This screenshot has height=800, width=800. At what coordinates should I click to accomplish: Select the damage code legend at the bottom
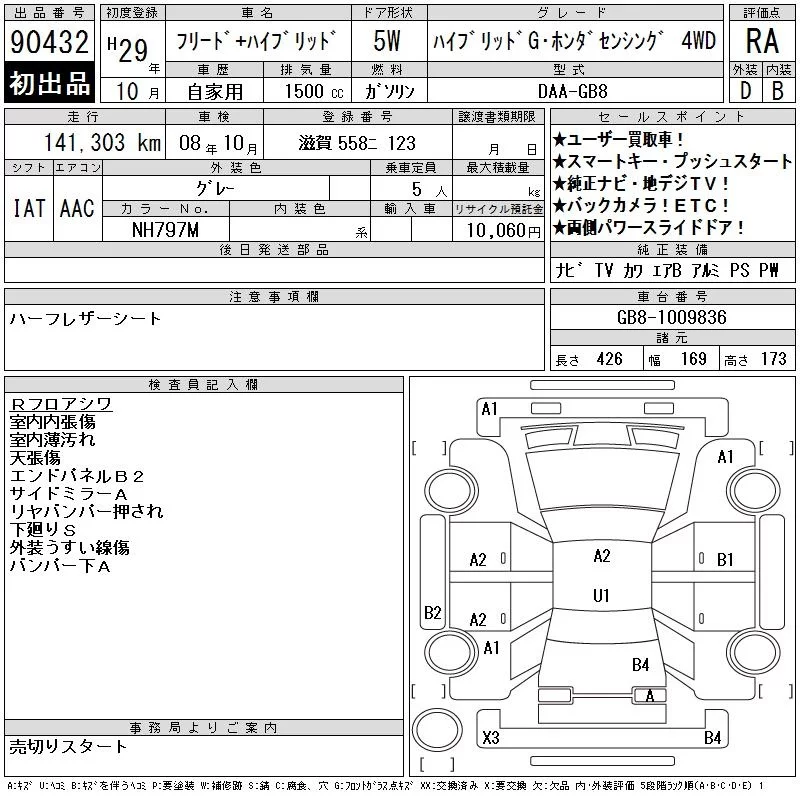click(385, 786)
